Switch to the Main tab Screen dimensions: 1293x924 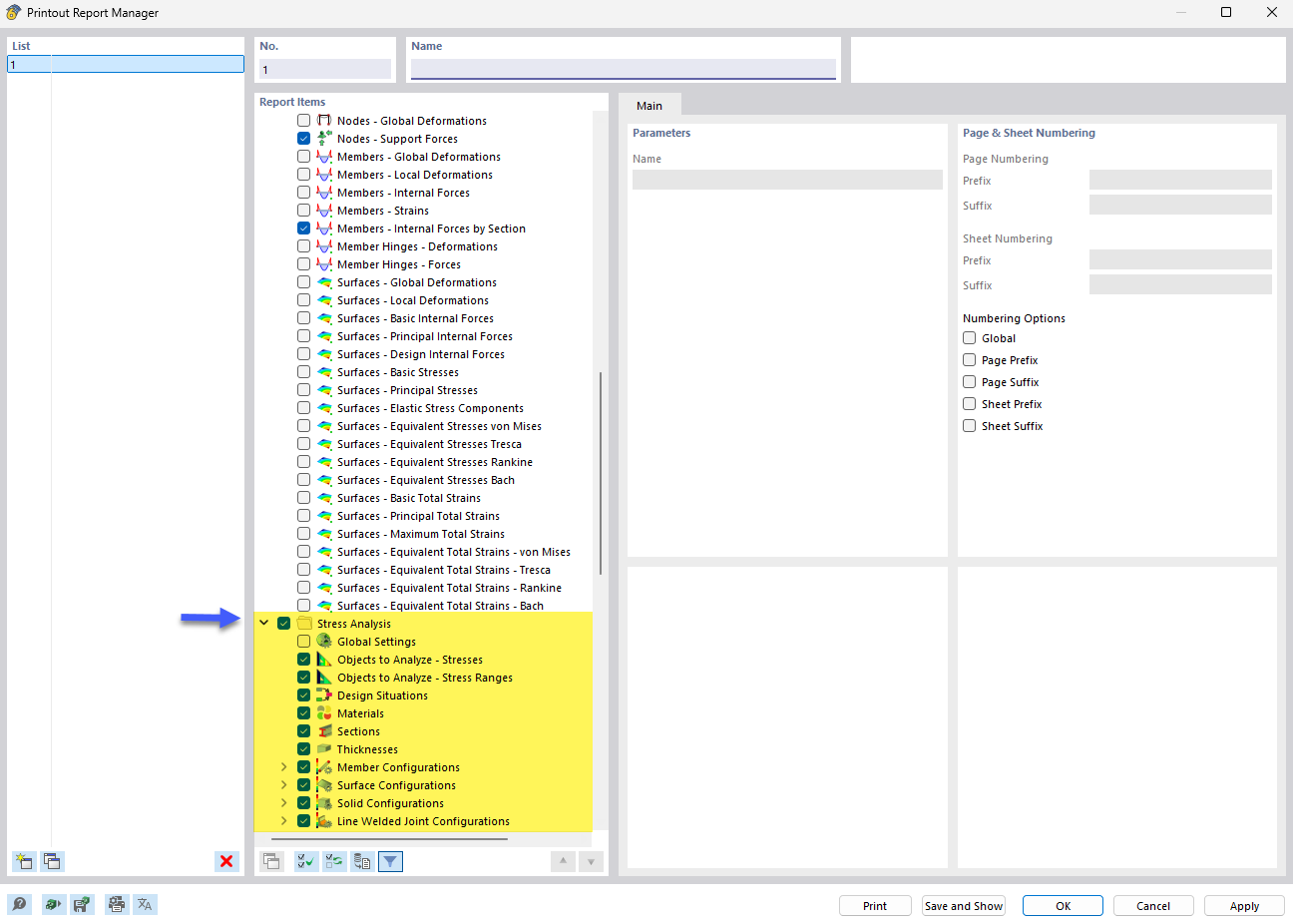[x=650, y=105]
